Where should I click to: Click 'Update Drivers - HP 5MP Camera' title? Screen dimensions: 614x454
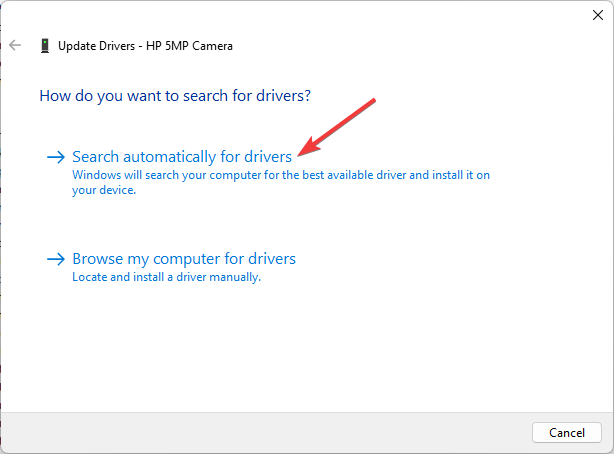[x=145, y=46]
